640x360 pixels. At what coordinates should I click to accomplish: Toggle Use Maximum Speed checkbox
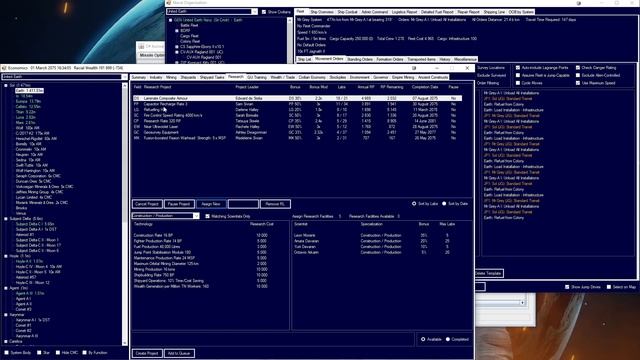point(578,83)
